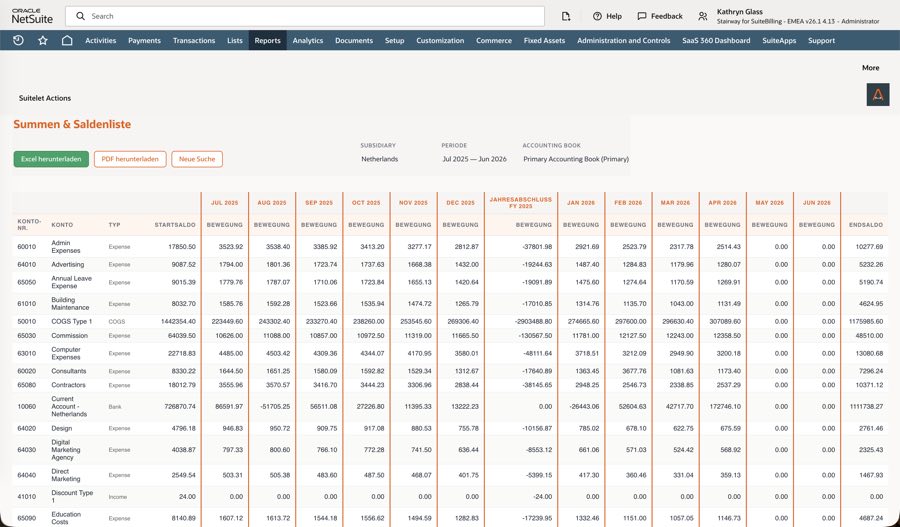The image size is (900, 527).
Task: Click the Bank type cell
Action: click(x=115, y=406)
